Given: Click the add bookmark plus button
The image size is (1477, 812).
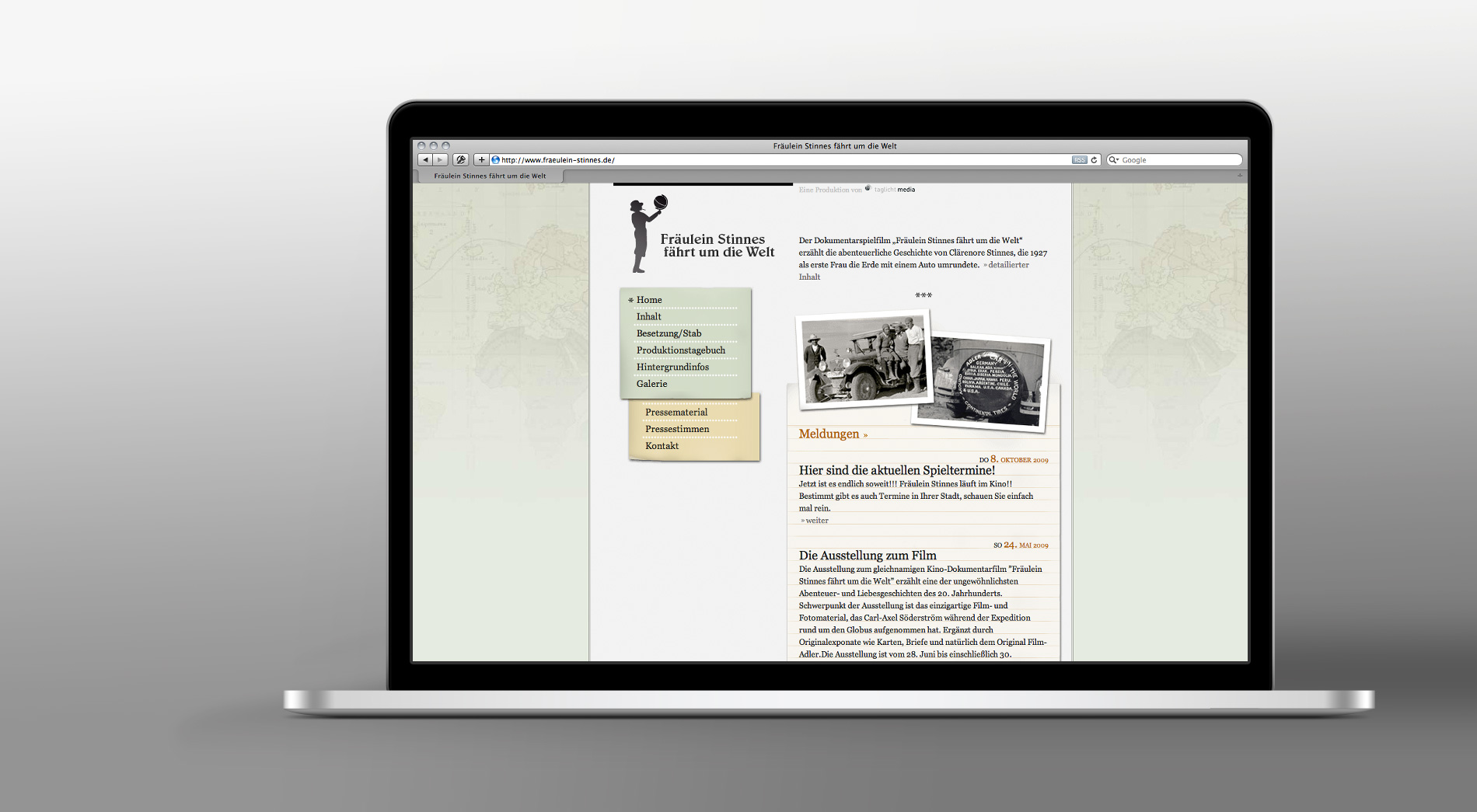Looking at the screenshot, I should [481, 160].
